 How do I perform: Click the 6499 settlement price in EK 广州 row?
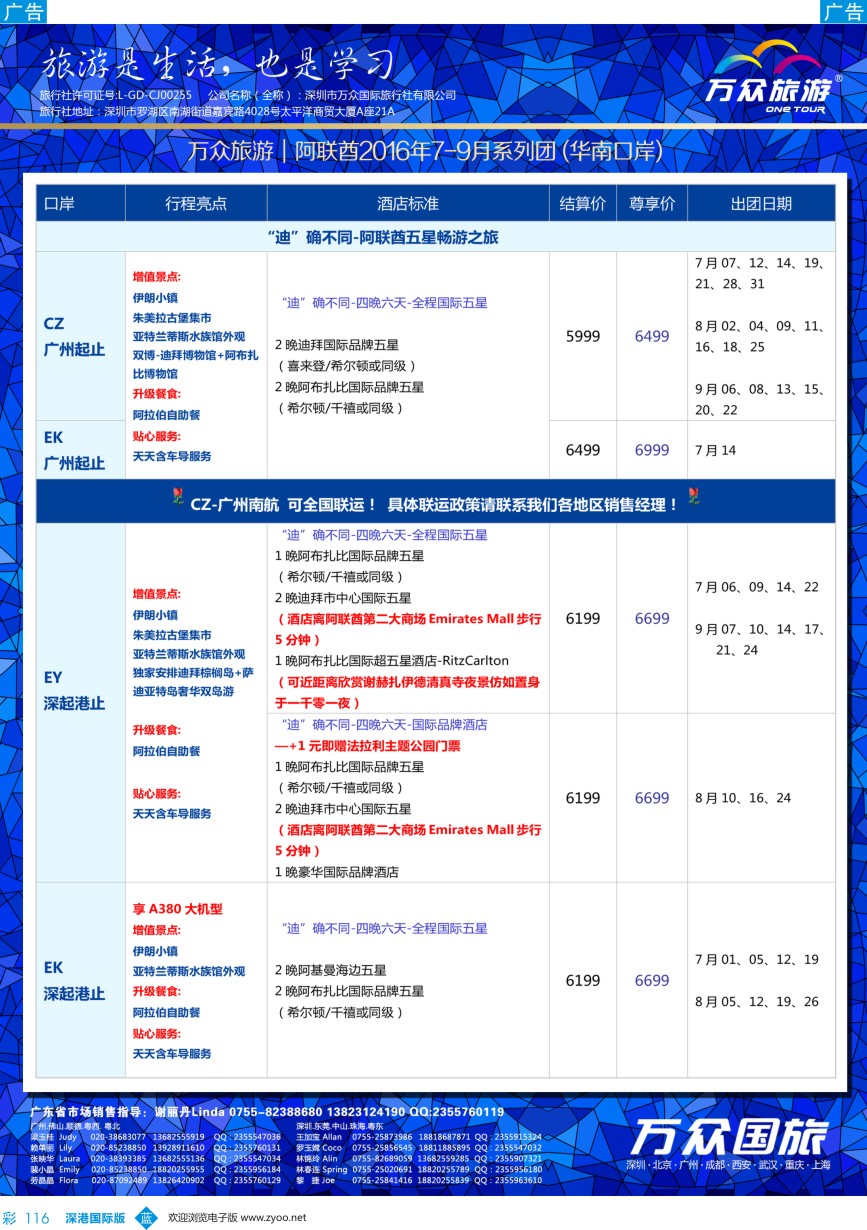[x=583, y=450]
